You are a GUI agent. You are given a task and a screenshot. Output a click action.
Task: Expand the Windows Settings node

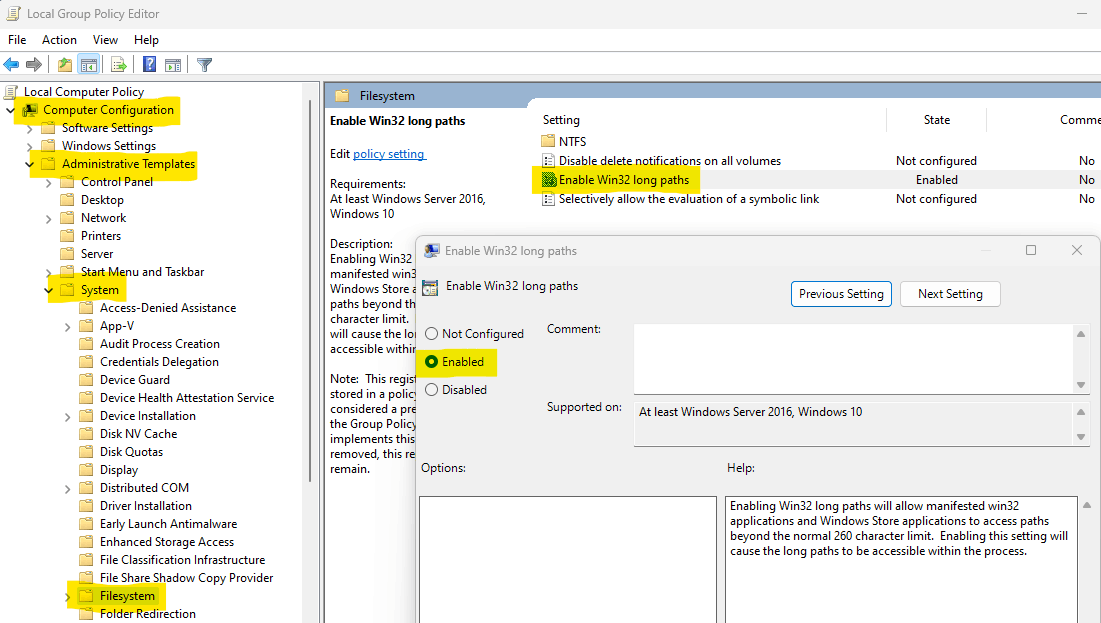coord(29,146)
